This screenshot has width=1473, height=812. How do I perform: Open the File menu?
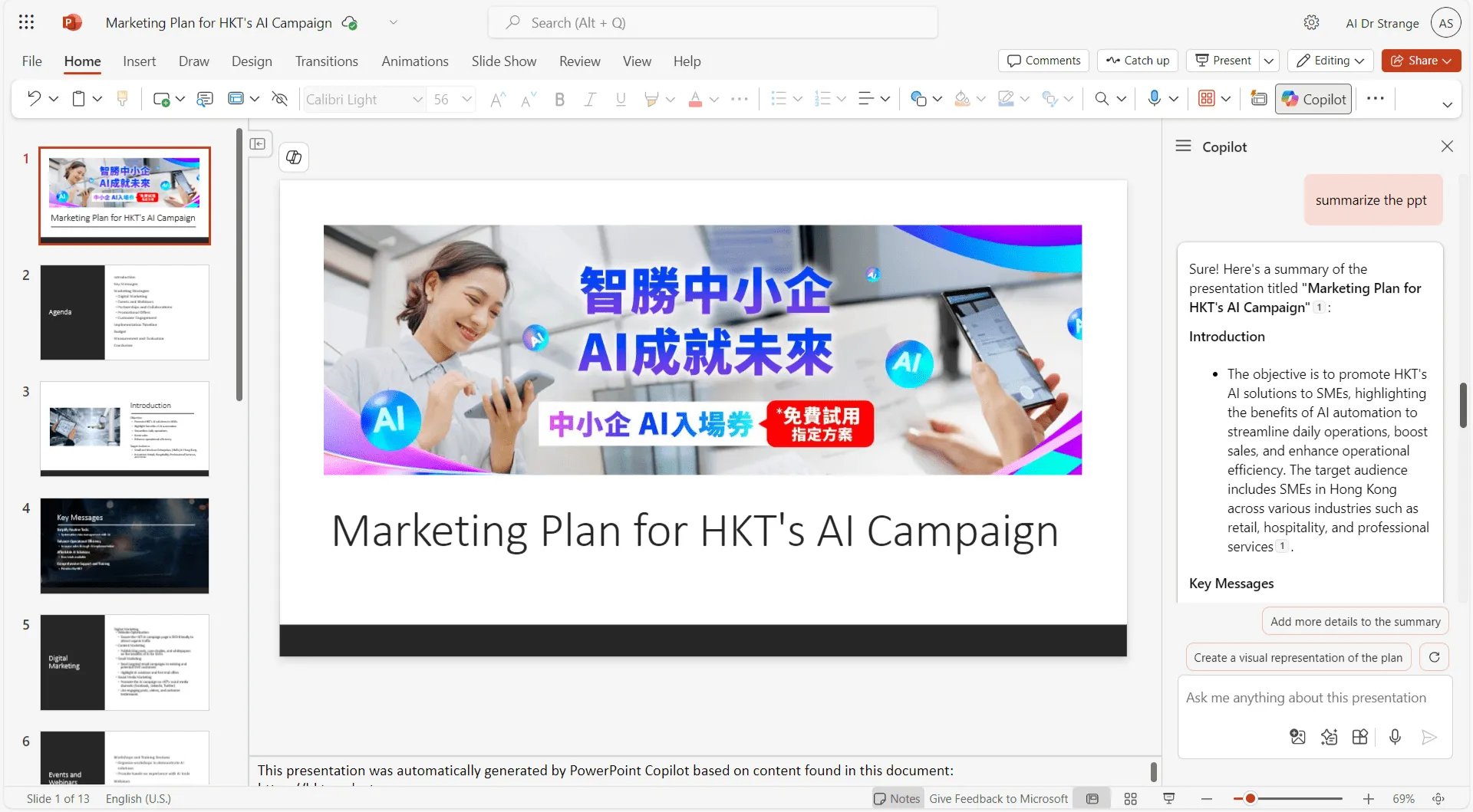point(32,61)
